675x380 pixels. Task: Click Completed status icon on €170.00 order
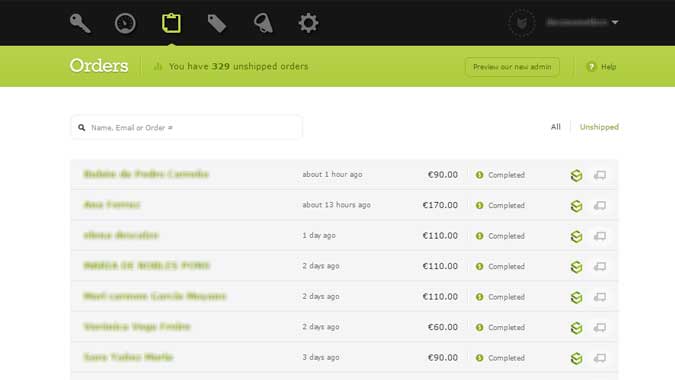tap(480, 206)
